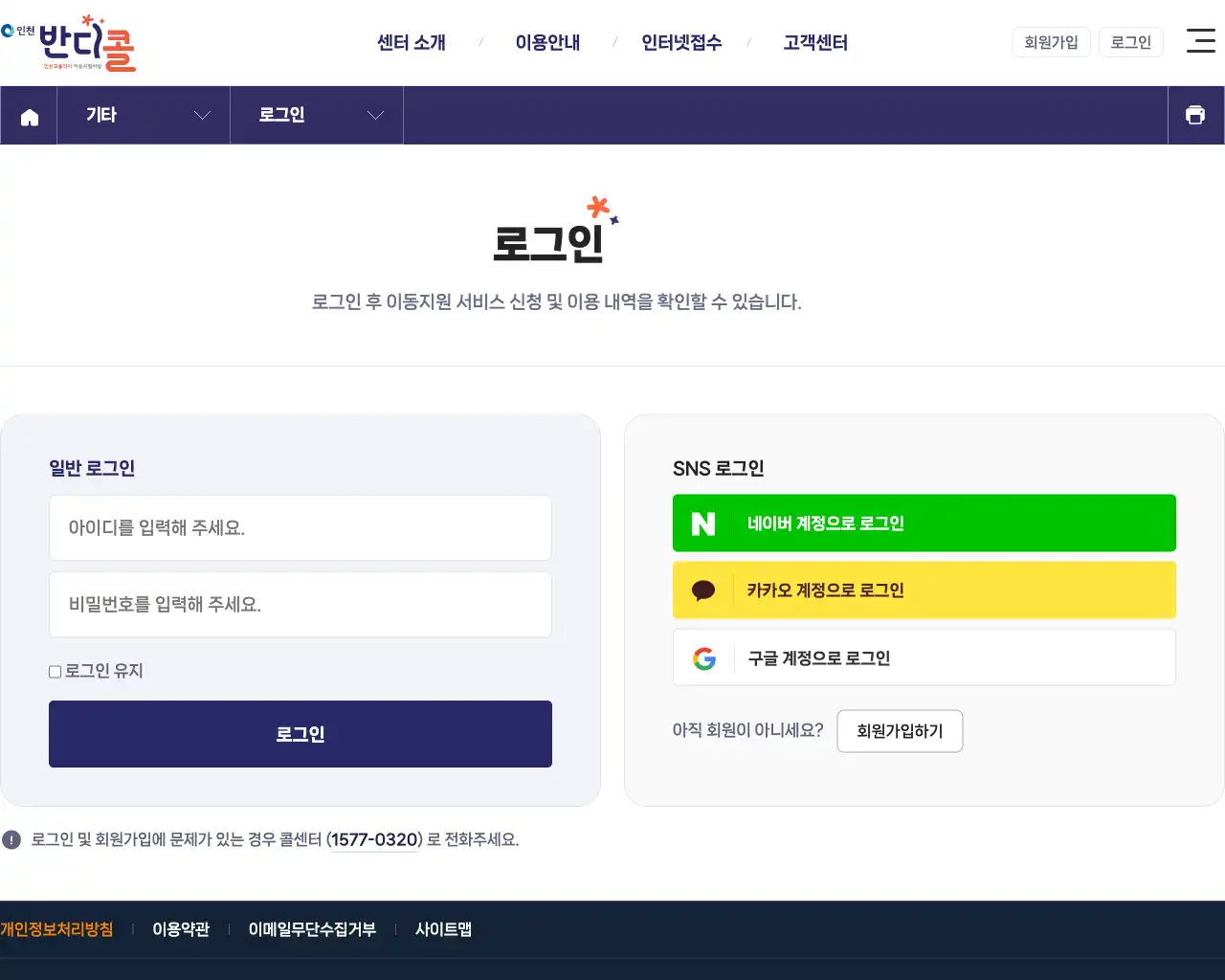This screenshot has height=980, width=1225.
Task: Click 로그인 button in the header
Action: (1131, 42)
